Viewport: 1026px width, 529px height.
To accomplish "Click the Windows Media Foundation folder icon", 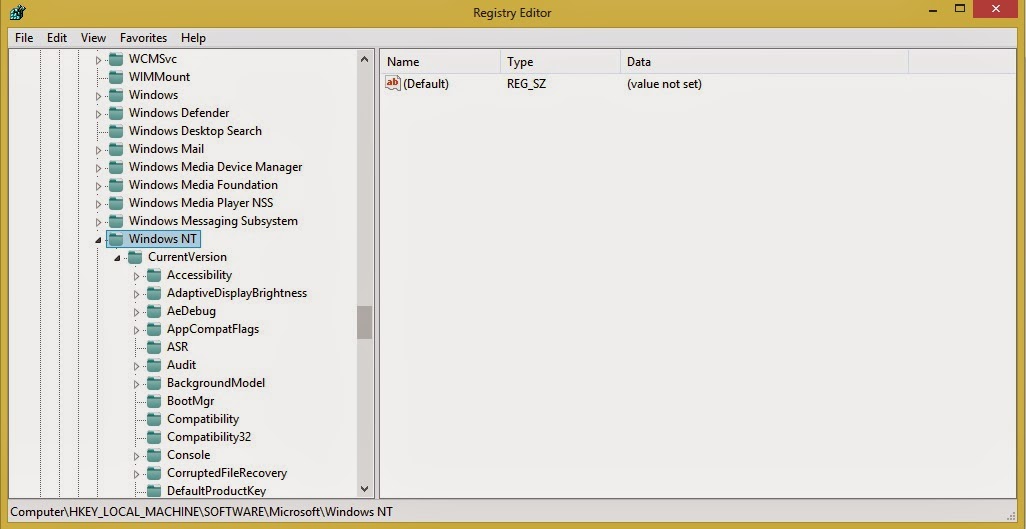I will click(116, 185).
